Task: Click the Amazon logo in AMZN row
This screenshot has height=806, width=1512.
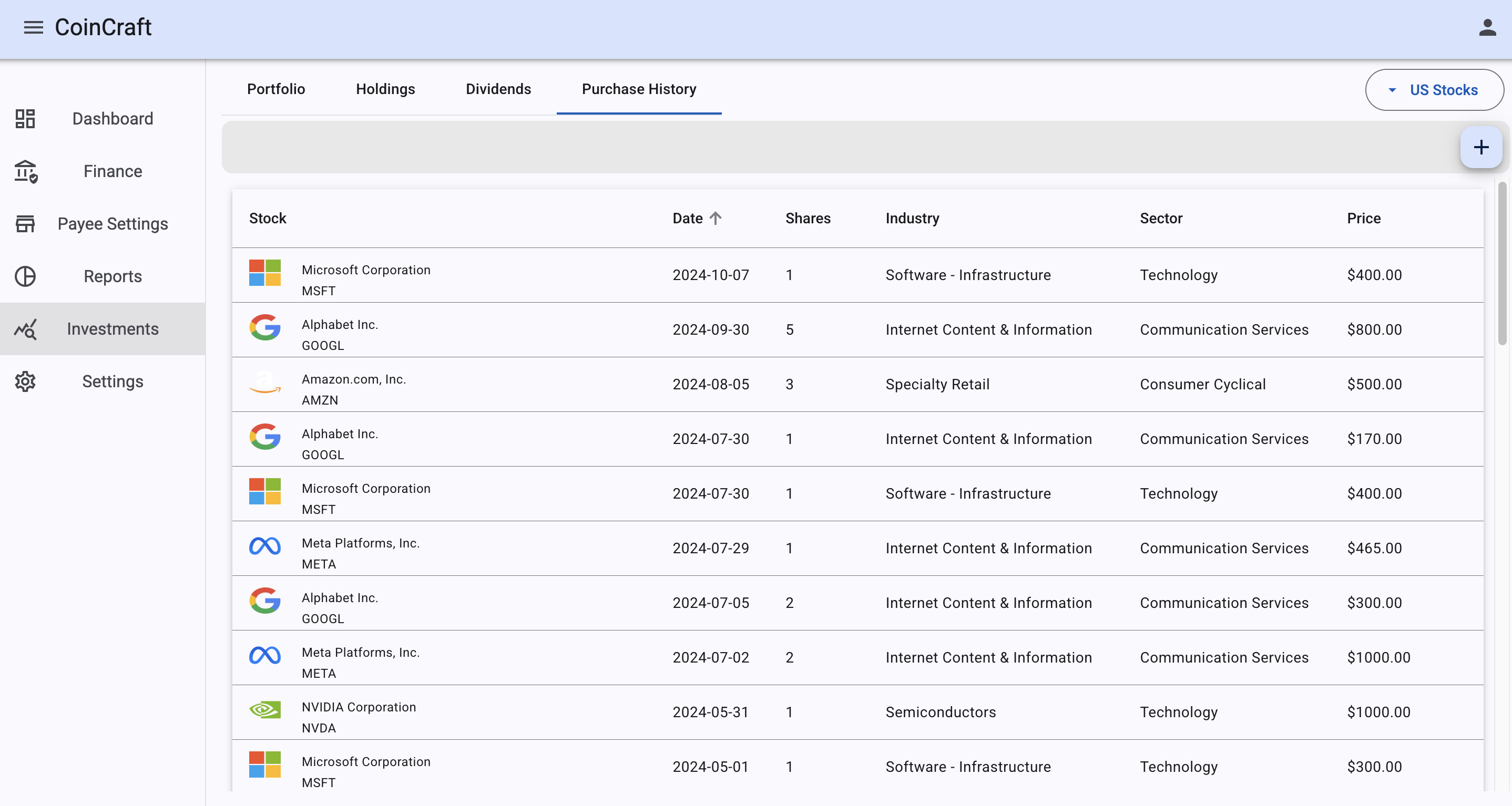Action: click(265, 382)
